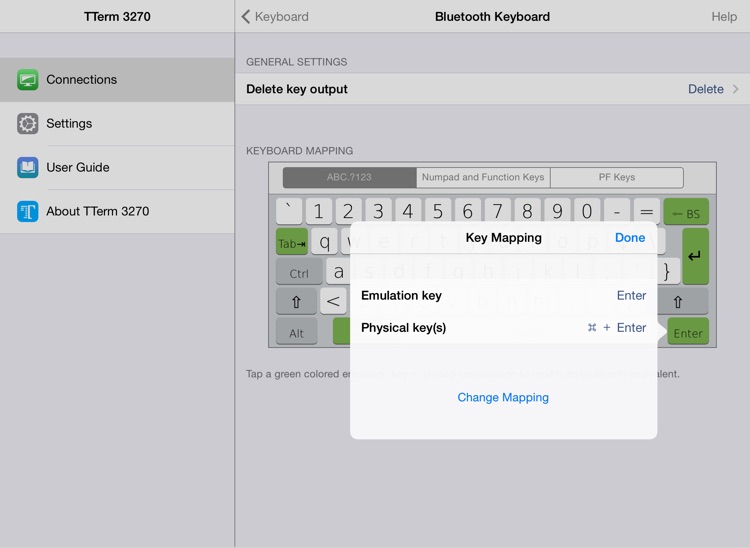Tap the number 4 key

(408, 210)
